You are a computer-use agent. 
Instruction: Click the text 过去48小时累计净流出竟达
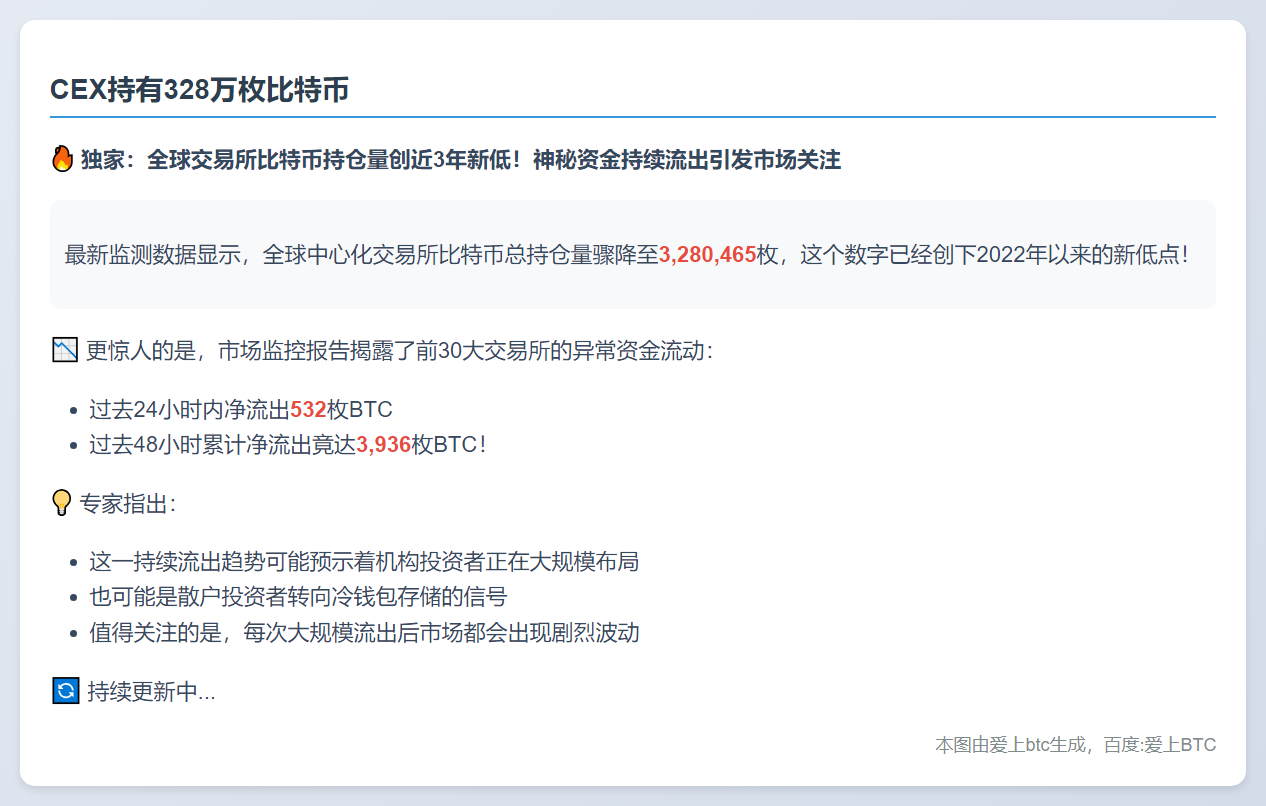click(222, 445)
